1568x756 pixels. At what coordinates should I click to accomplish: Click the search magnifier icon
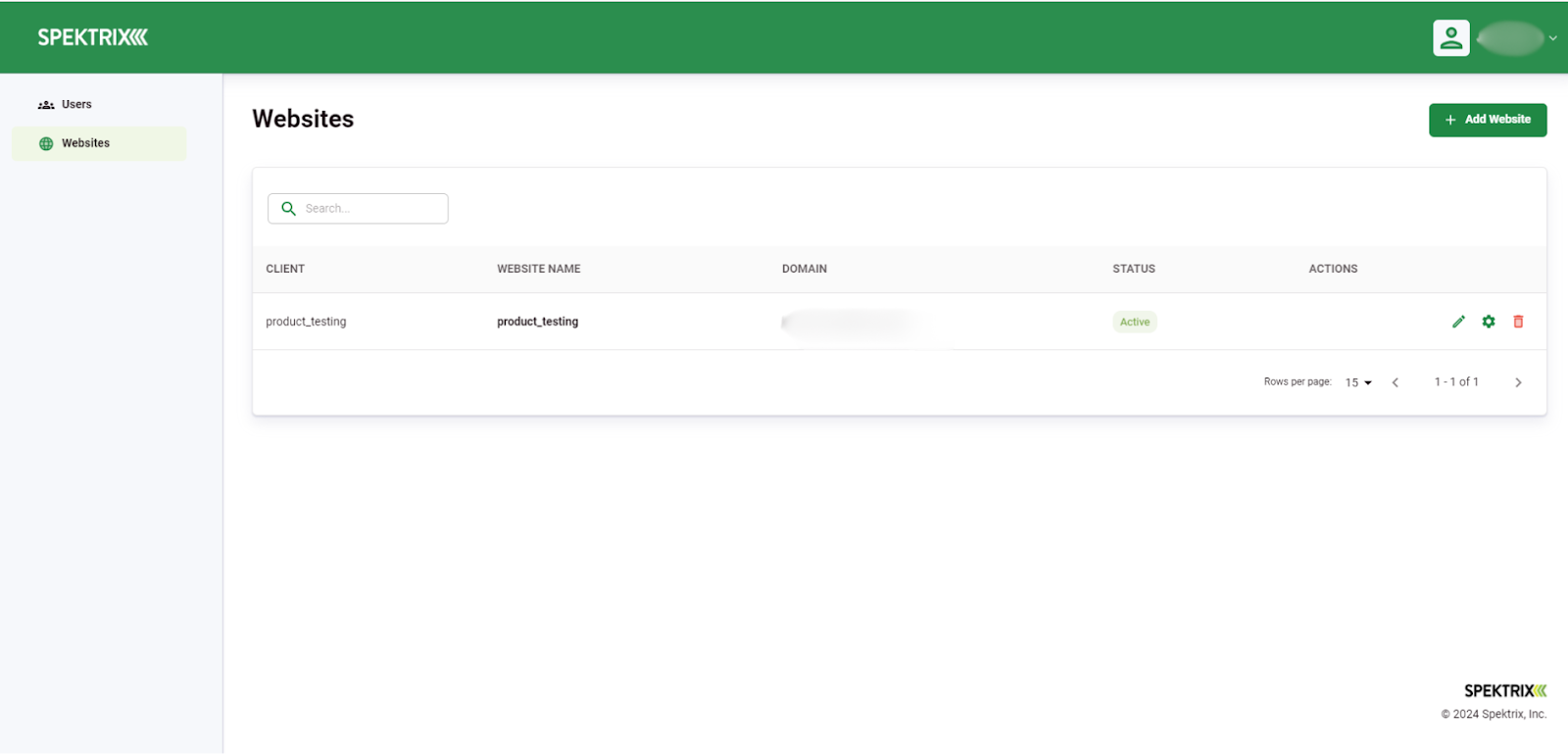click(288, 209)
